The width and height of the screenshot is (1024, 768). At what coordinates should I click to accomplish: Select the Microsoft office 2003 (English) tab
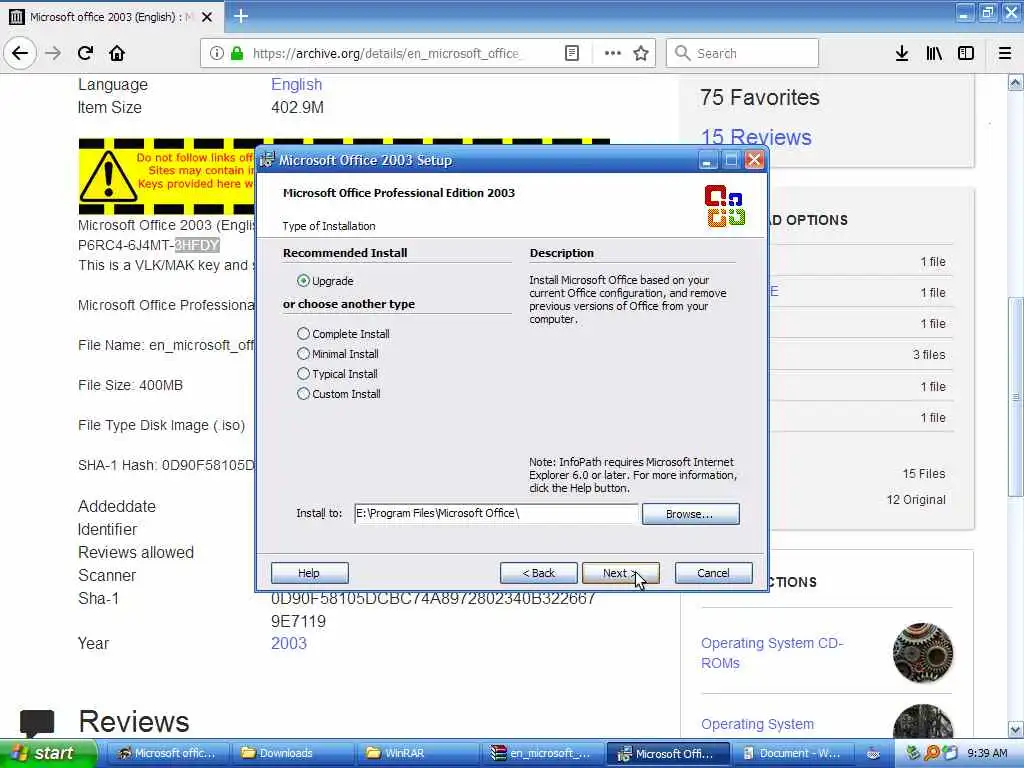click(111, 17)
